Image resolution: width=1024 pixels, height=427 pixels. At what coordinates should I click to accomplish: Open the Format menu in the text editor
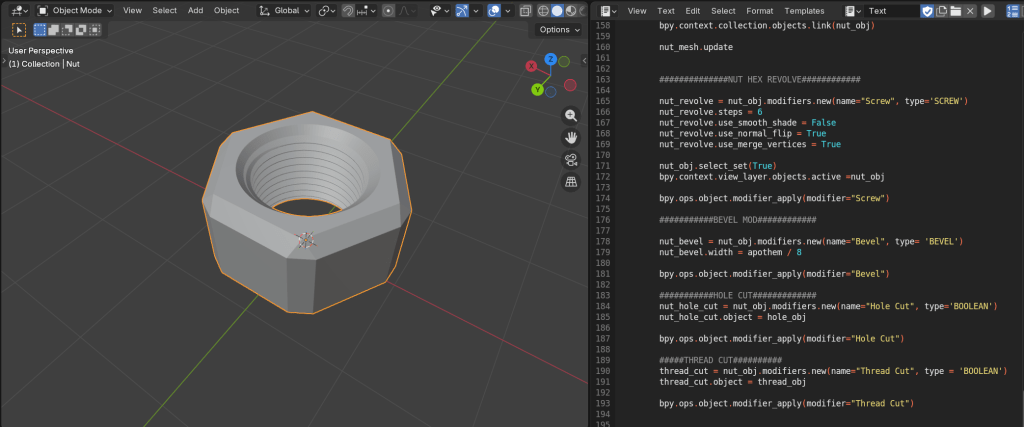click(760, 10)
